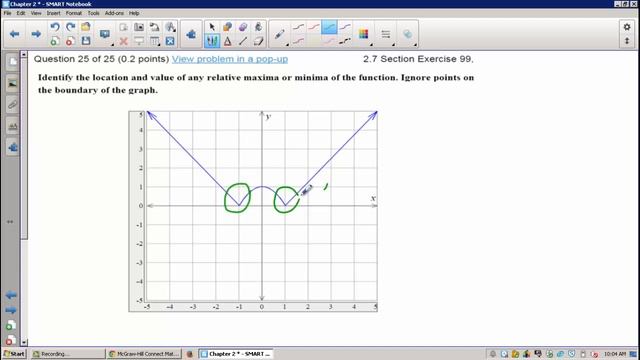
Task: Click the system tray clock
Action: click(x=615, y=354)
